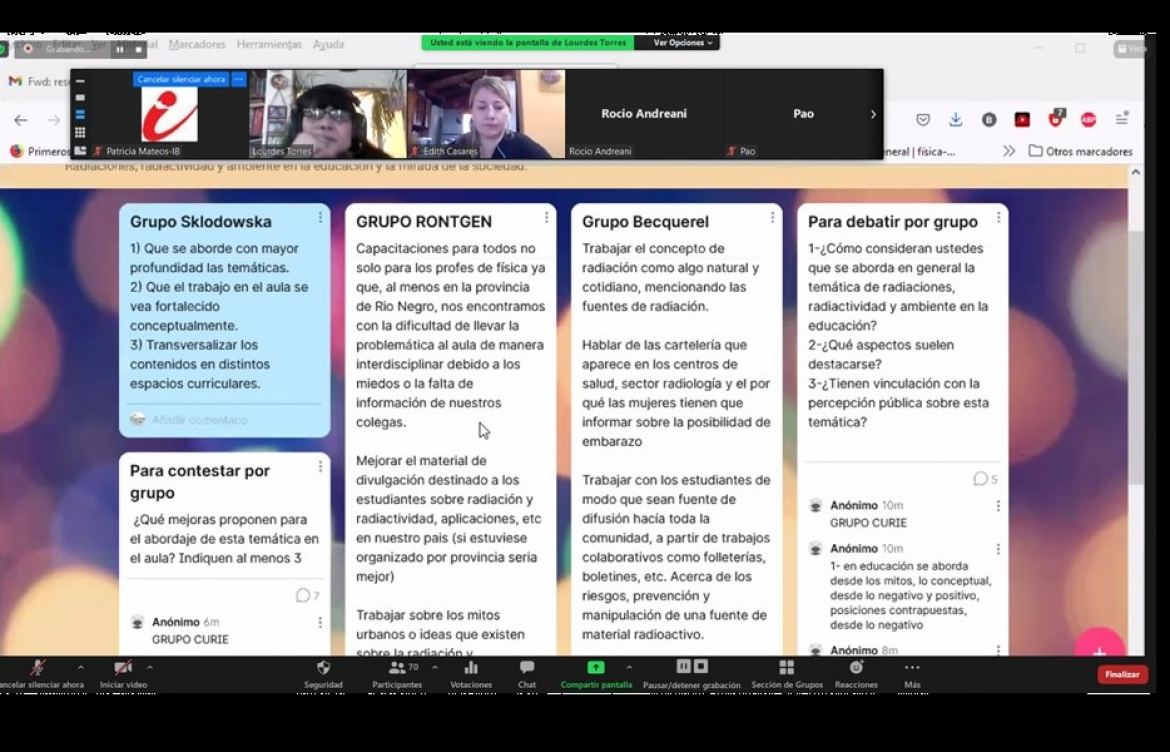Open options menu on GRUPO RONTGEN card
1170x752 pixels.
click(546, 217)
